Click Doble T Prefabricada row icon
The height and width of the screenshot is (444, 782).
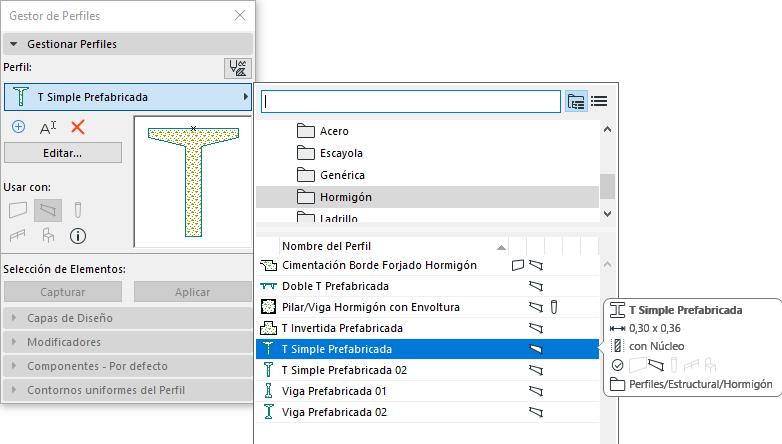point(268,286)
